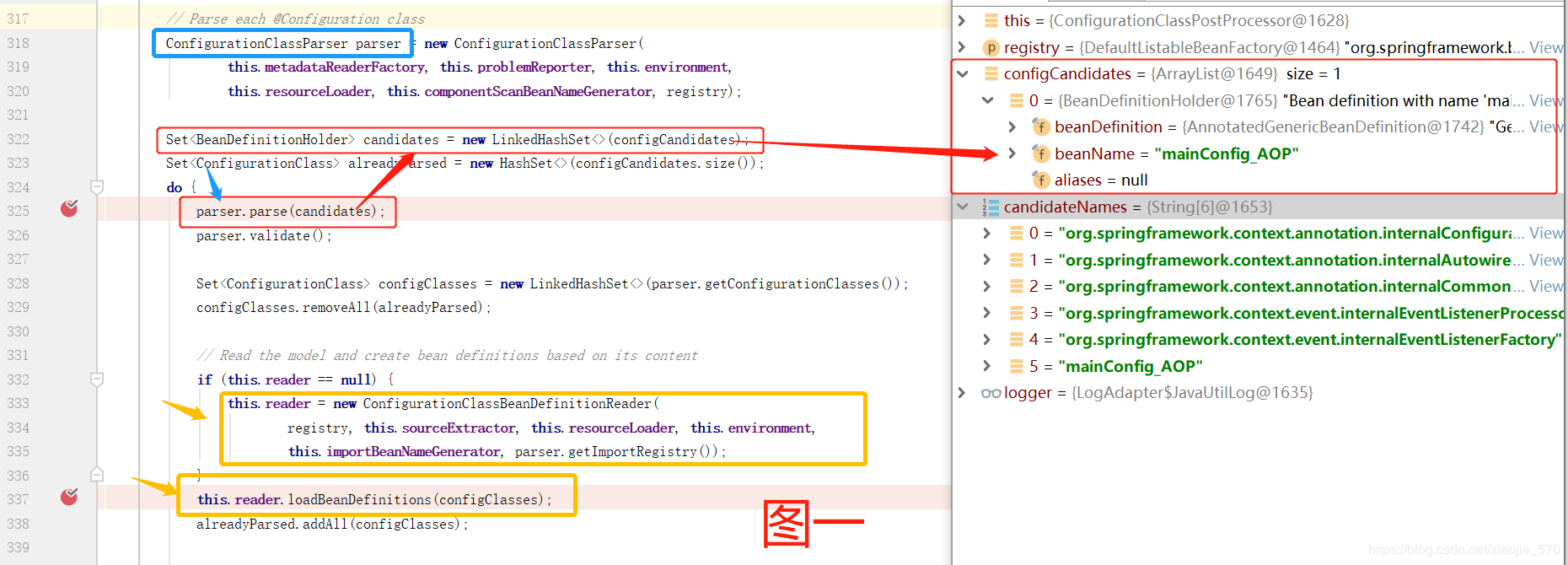This screenshot has height=565, width=1568.
Task: Select the aliases = null row
Action: (1259, 180)
